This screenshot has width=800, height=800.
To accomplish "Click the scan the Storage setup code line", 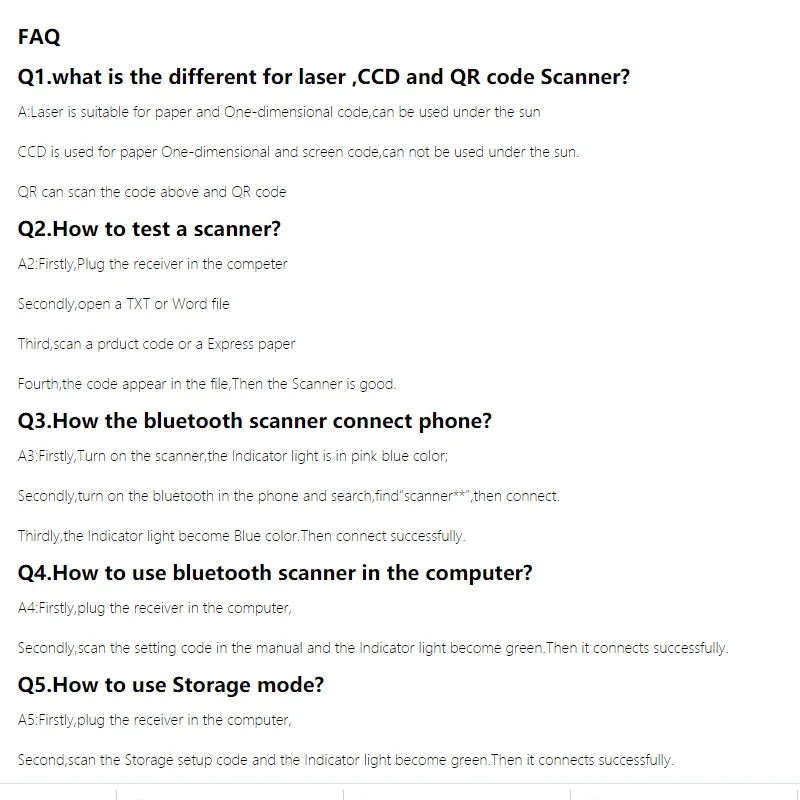I will pos(346,760).
